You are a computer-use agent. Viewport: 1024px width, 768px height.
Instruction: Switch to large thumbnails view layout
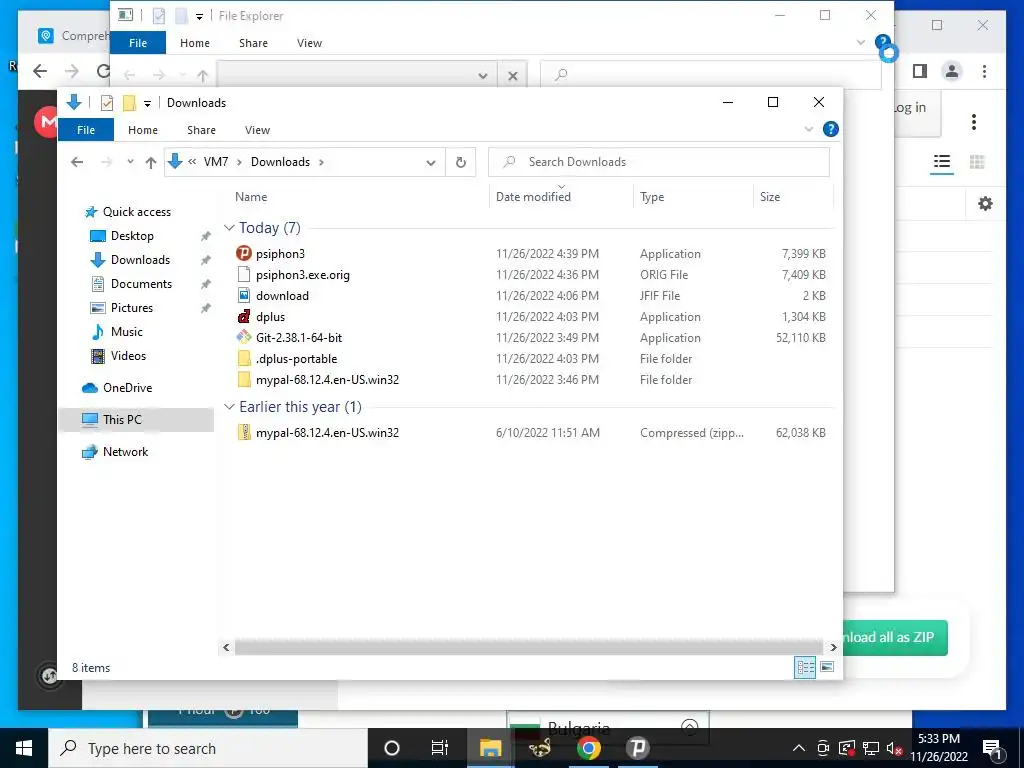pyautogui.click(x=827, y=667)
